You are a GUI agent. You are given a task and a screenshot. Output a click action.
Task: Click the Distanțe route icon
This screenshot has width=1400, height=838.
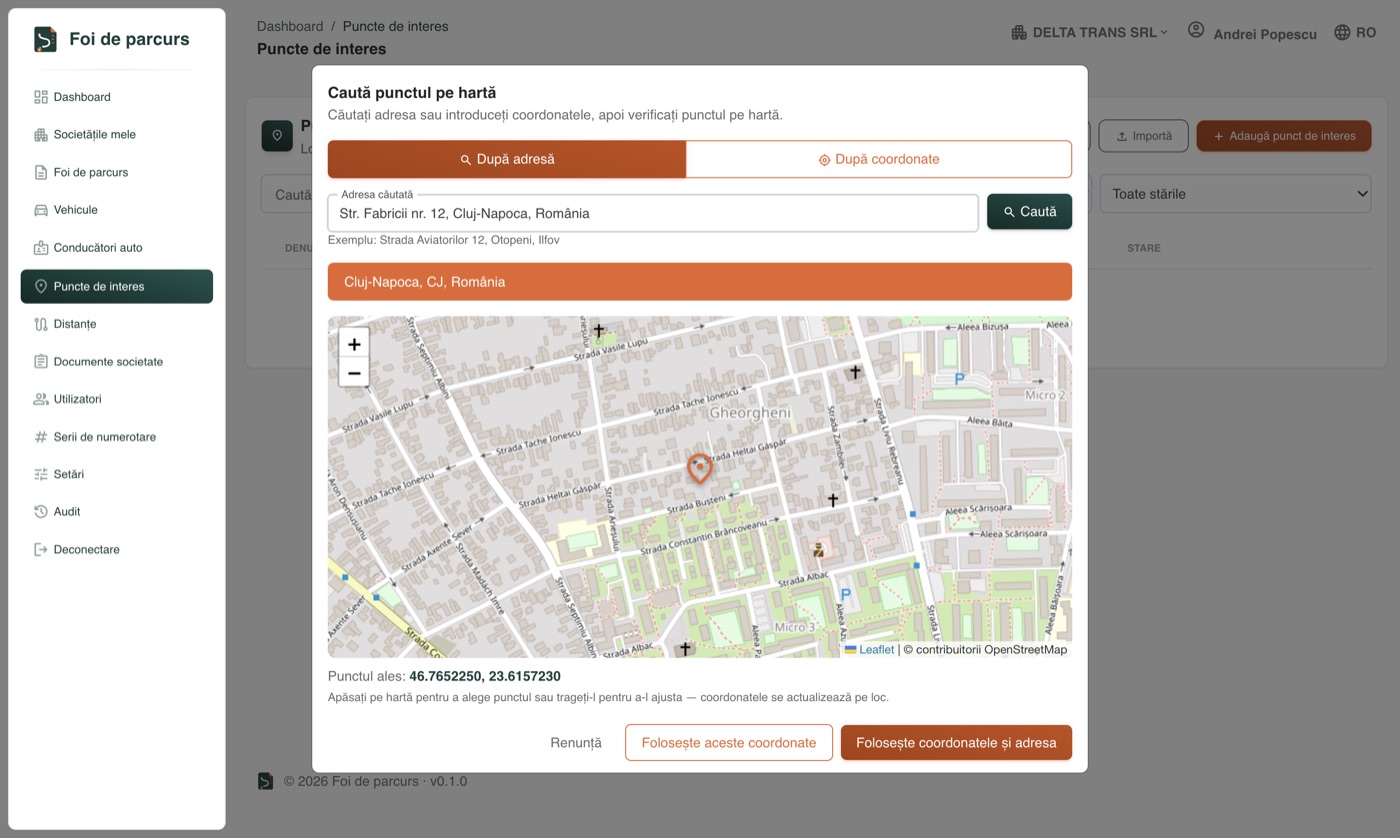[41, 324]
